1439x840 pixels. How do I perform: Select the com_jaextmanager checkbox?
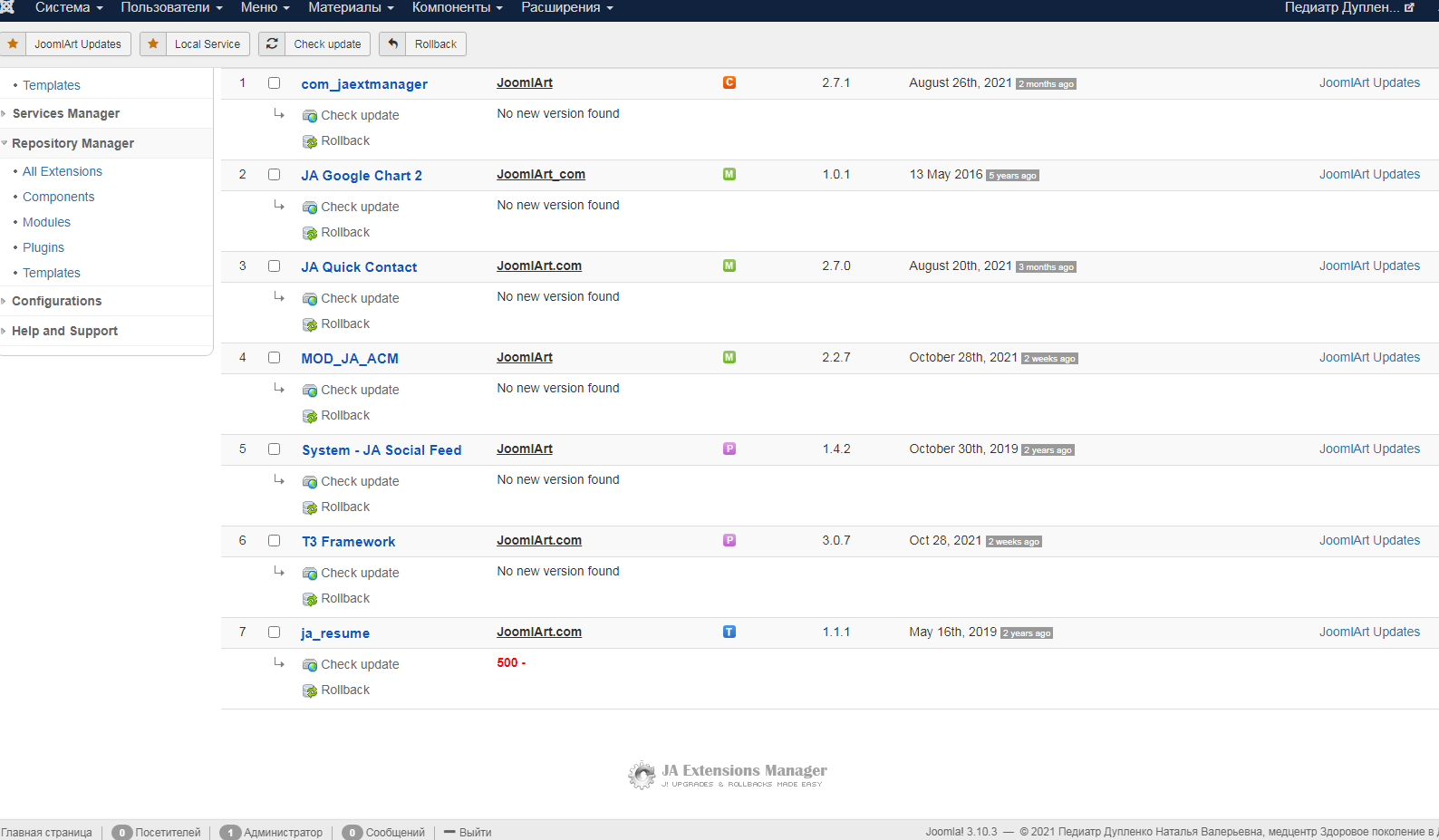click(x=274, y=82)
